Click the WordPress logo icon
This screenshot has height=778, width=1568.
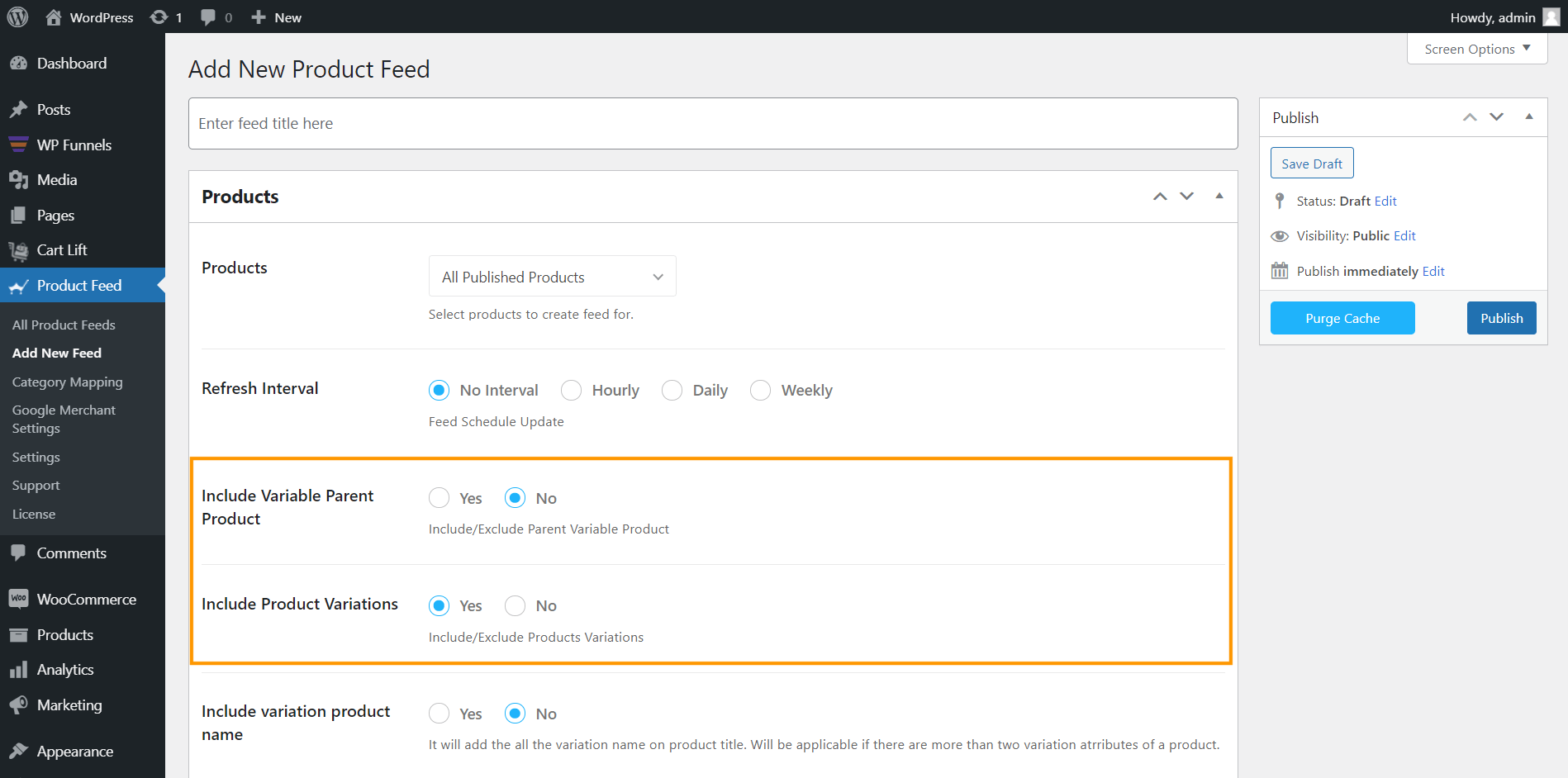point(17,17)
